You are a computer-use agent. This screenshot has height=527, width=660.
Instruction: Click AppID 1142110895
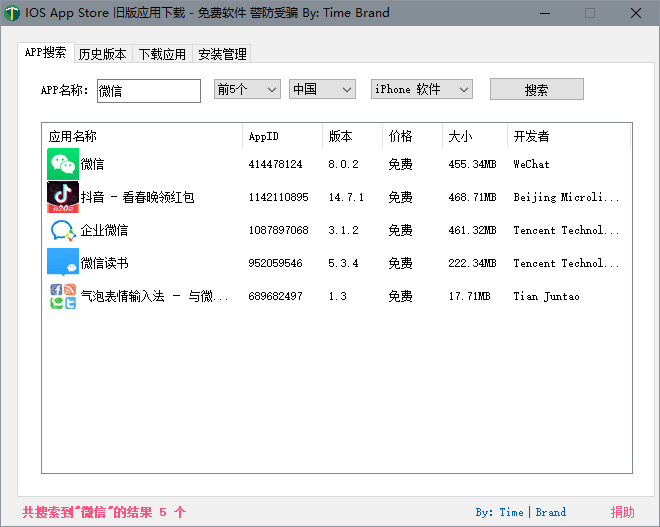[278, 197]
